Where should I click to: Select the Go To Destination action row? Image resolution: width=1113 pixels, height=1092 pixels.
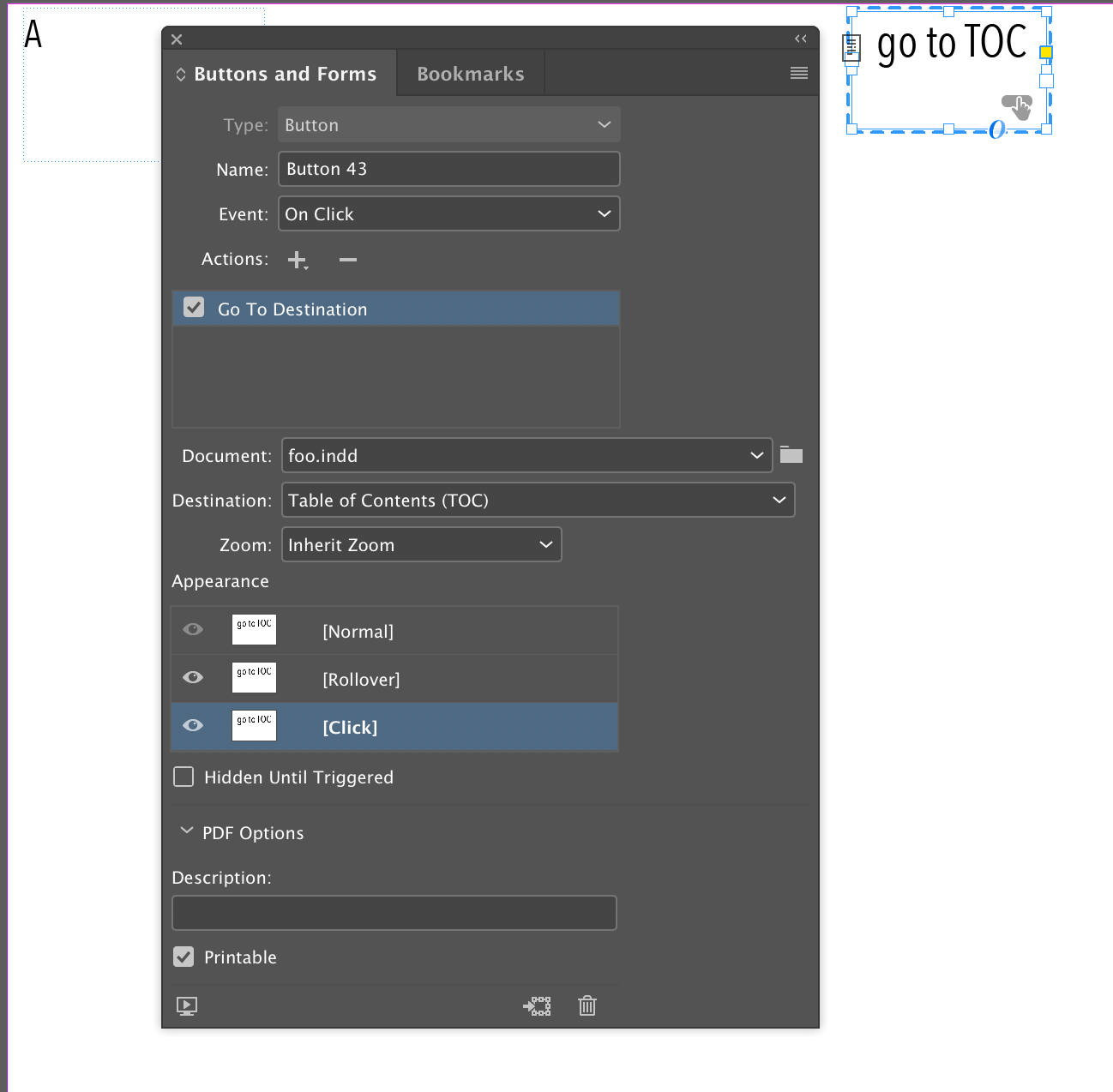[396, 309]
